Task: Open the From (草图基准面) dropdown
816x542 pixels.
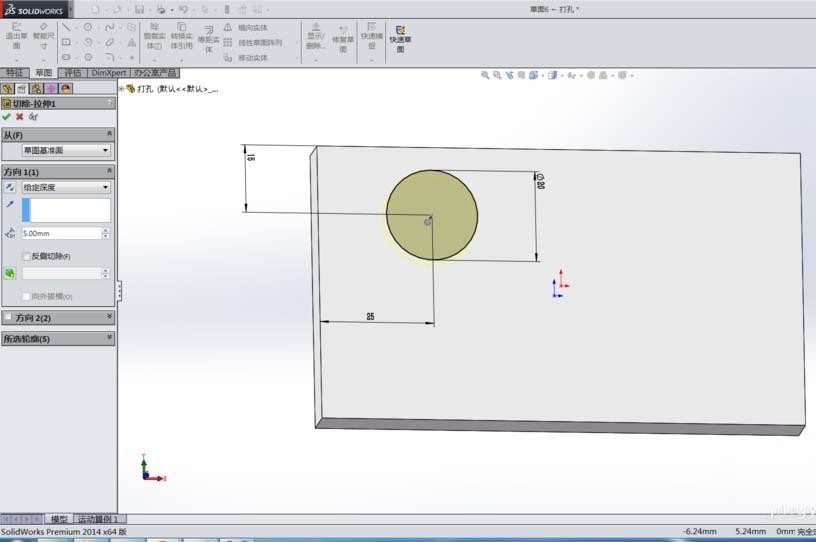Action: [x=66, y=150]
